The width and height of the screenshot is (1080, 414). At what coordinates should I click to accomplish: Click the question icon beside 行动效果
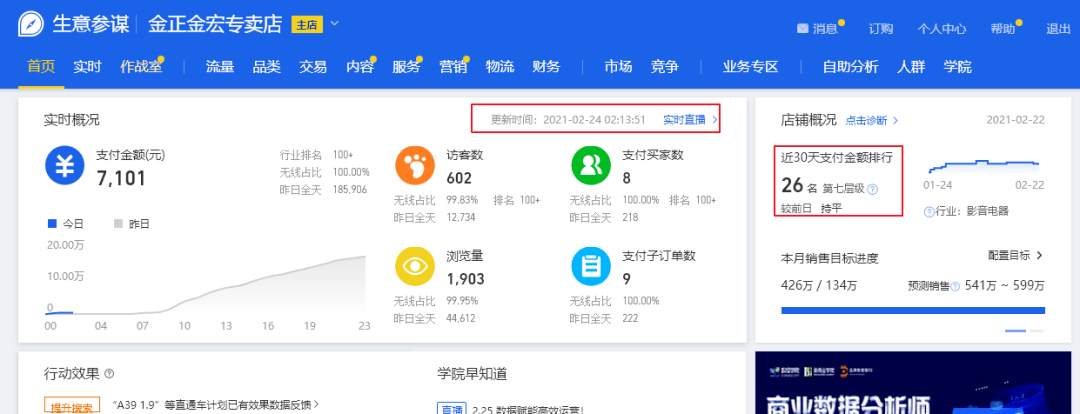(109, 374)
